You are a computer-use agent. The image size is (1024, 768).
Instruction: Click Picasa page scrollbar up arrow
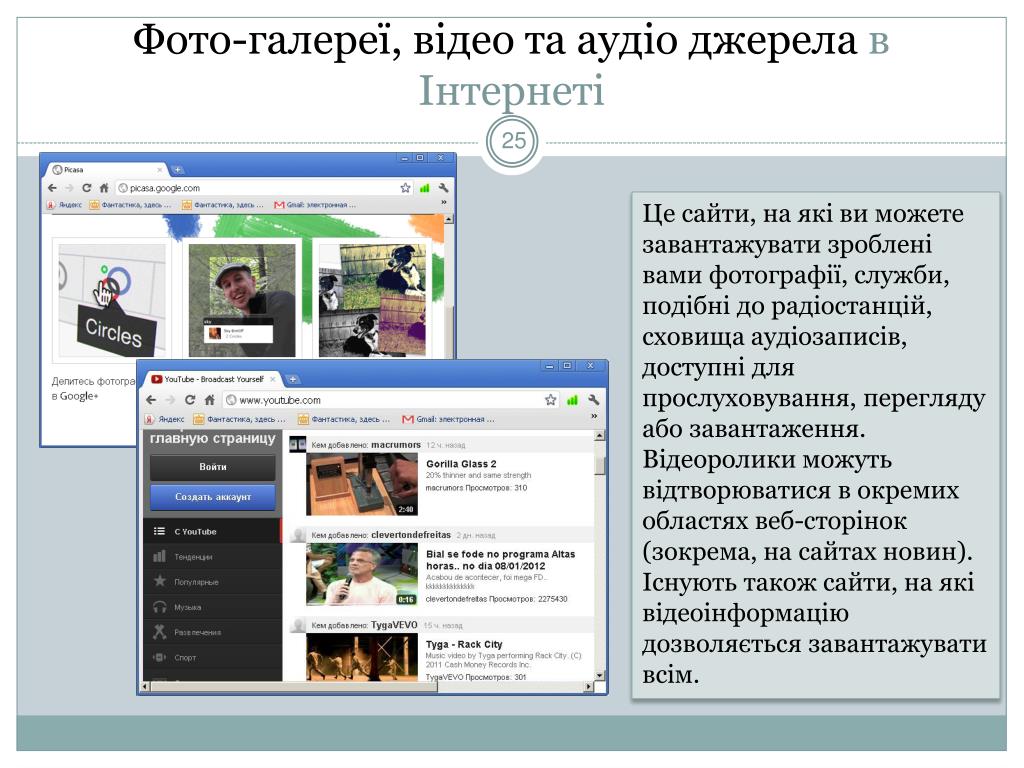click(x=449, y=219)
